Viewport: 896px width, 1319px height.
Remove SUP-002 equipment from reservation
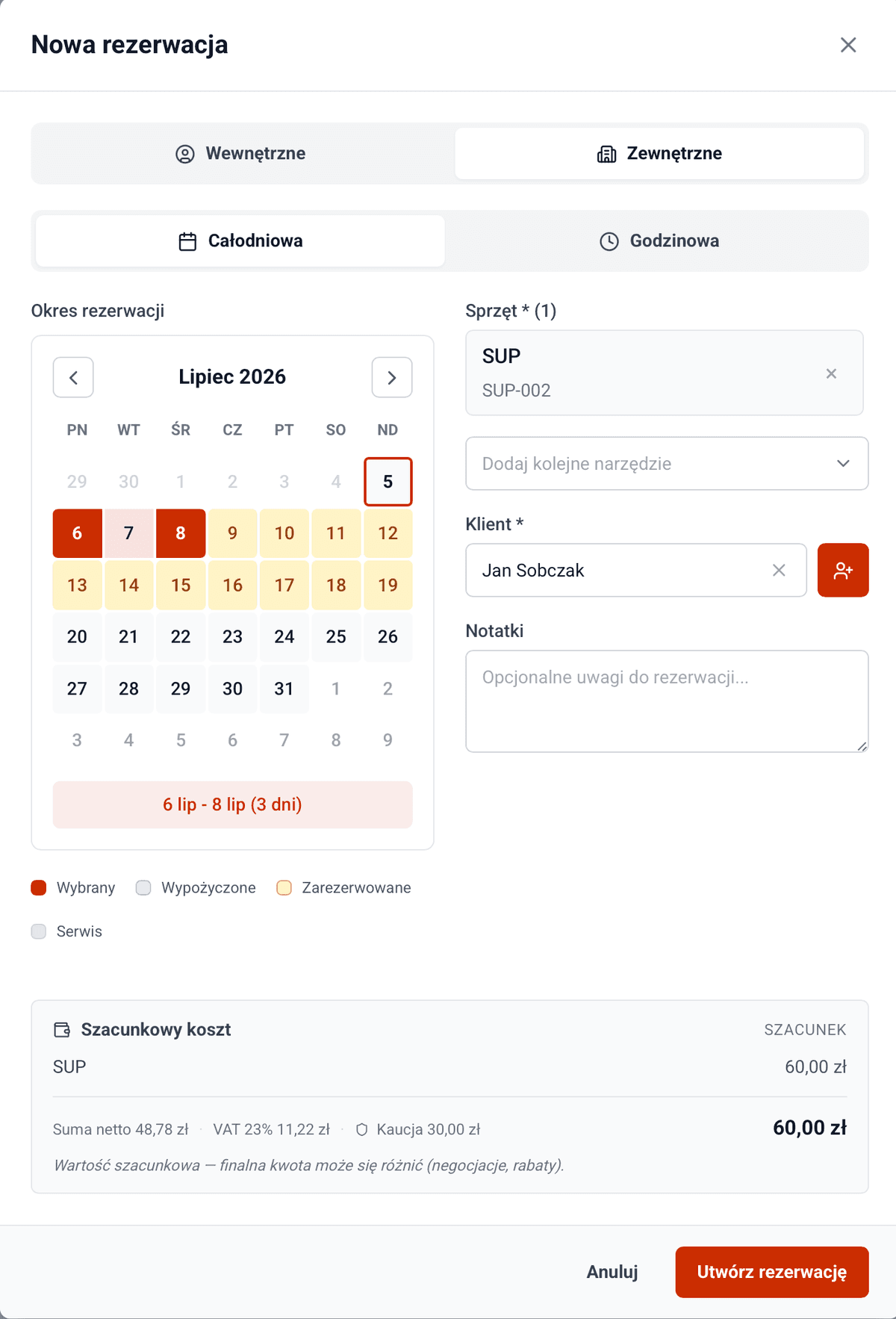pyautogui.click(x=831, y=373)
